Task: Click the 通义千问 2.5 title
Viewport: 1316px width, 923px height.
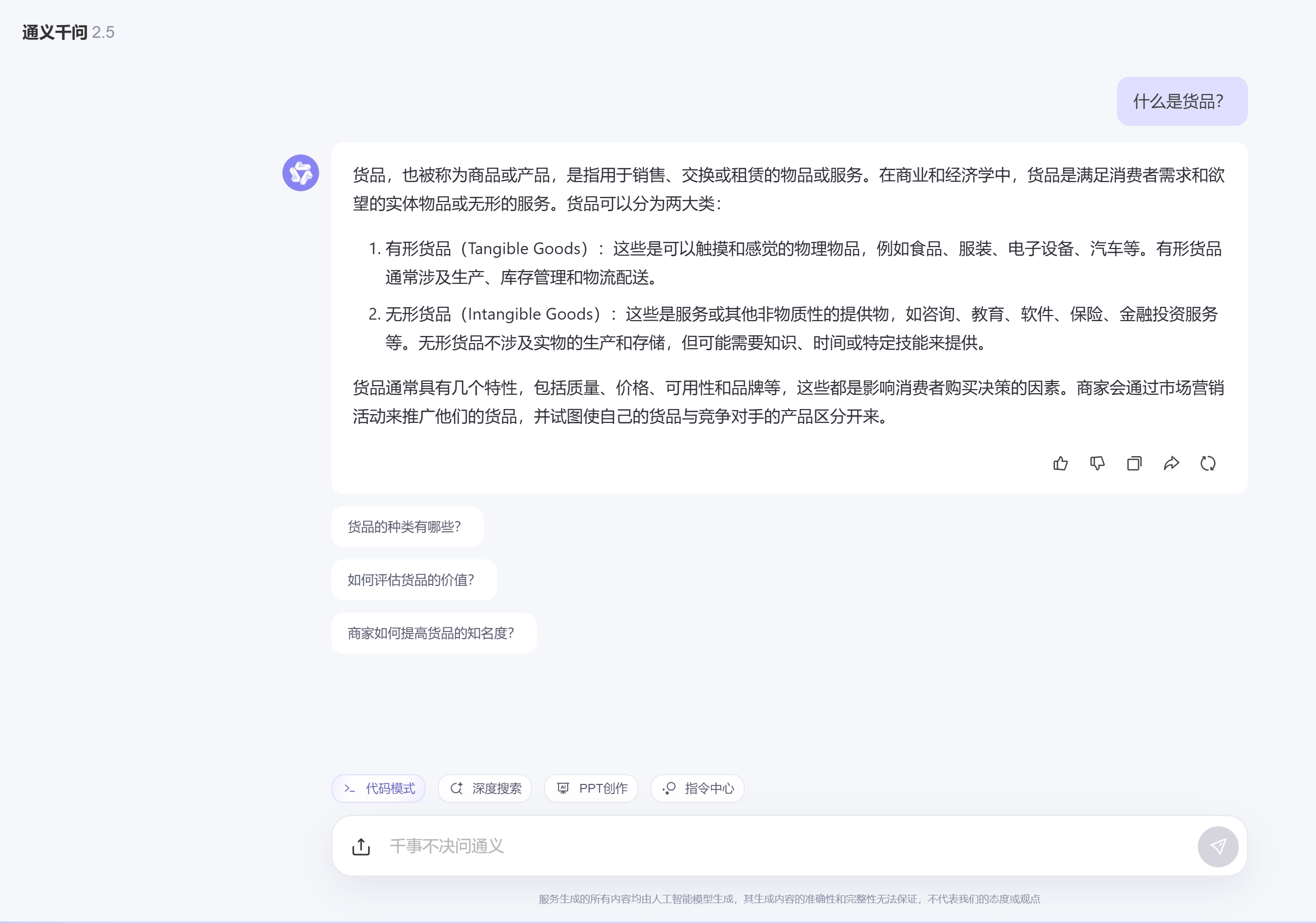Action: click(x=68, y=32)
